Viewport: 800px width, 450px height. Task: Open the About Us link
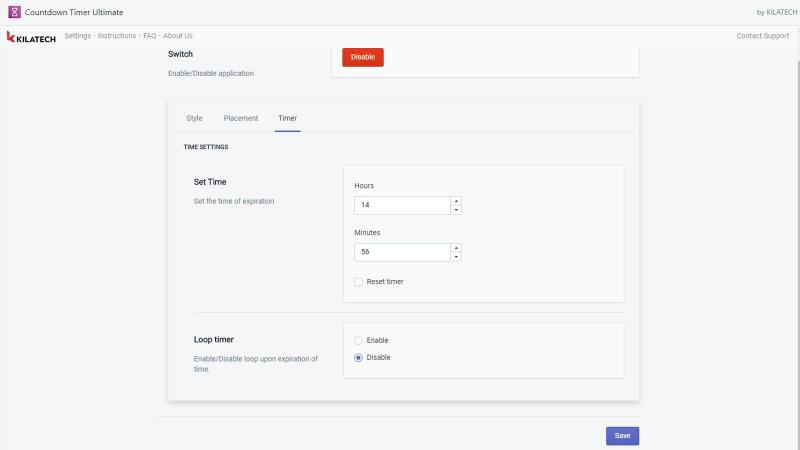pos(178,36)
